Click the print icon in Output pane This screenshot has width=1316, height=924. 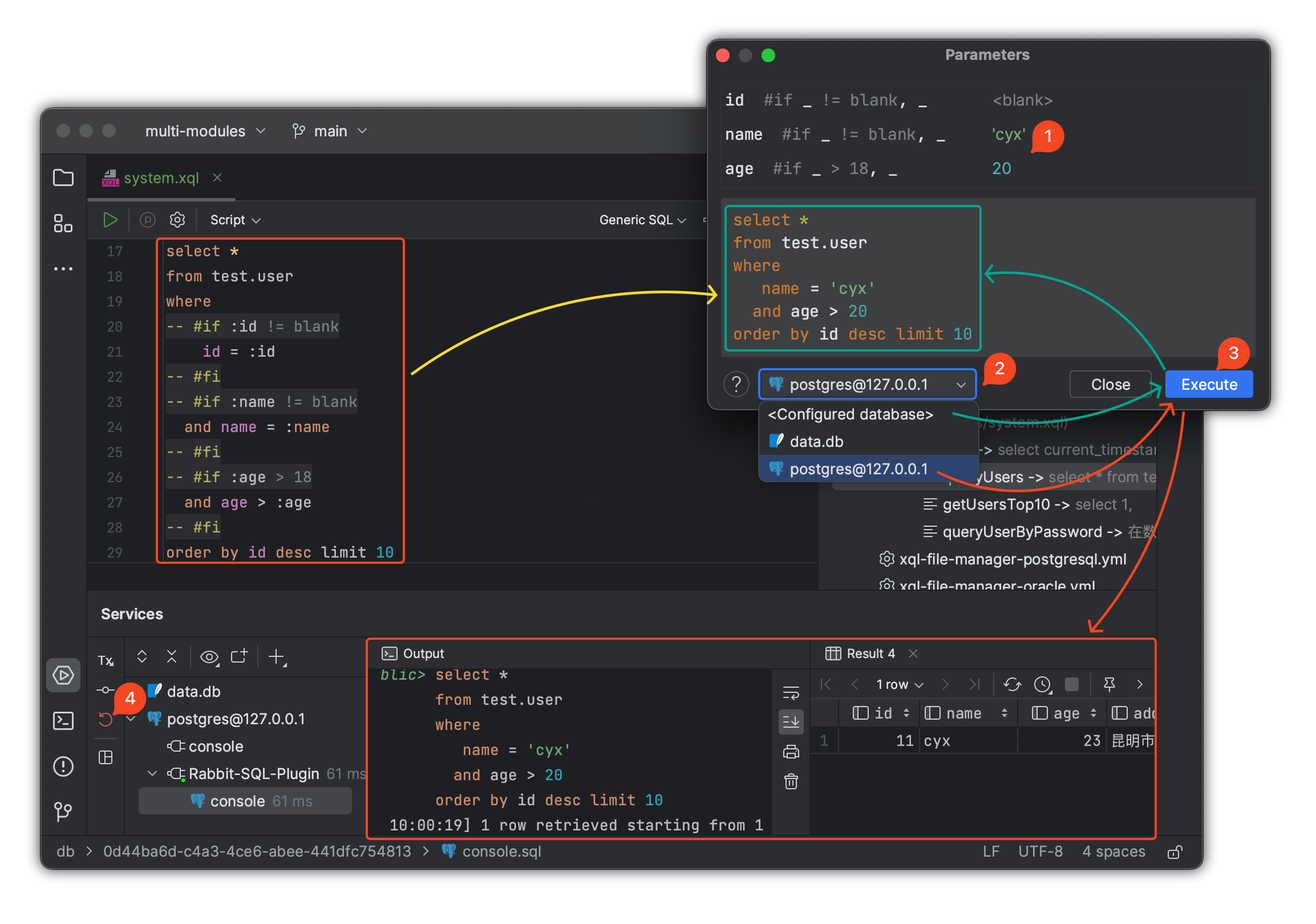791,752
